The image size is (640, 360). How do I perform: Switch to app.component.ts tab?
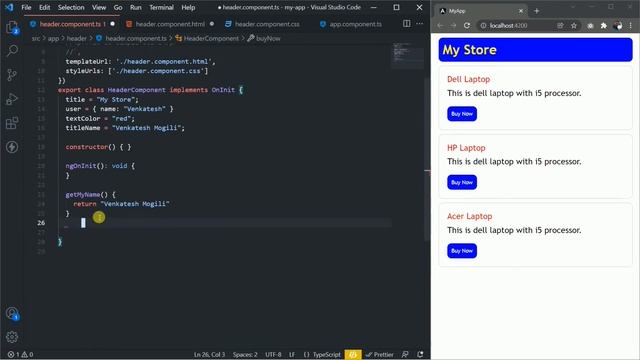coord(355,24)
